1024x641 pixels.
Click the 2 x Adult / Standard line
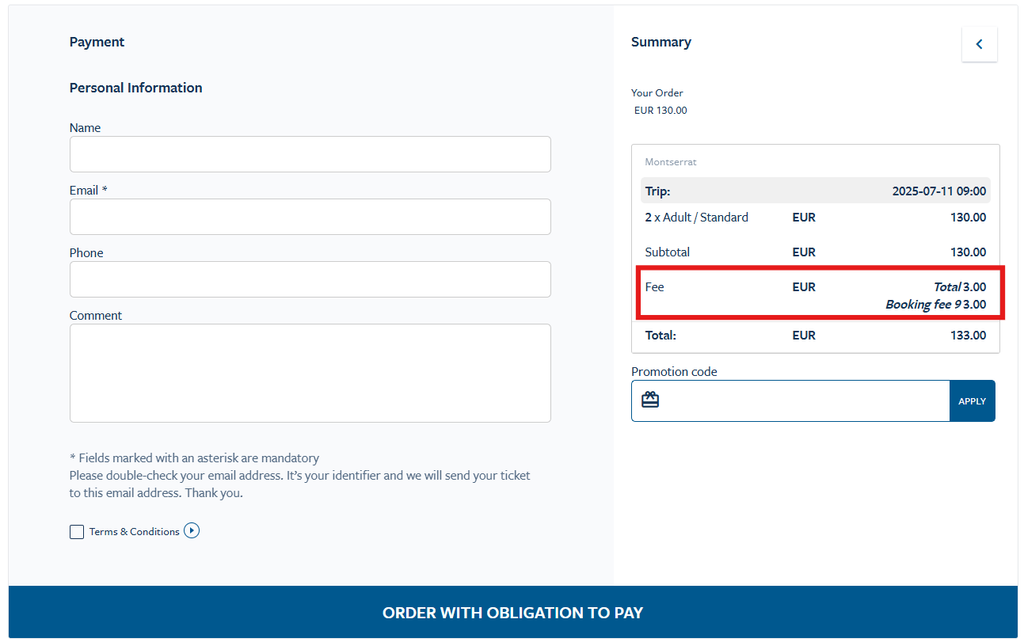coord(697,217)
